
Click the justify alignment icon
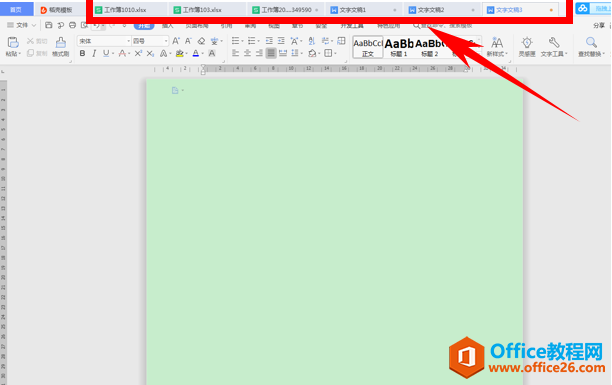coord(271,53)
